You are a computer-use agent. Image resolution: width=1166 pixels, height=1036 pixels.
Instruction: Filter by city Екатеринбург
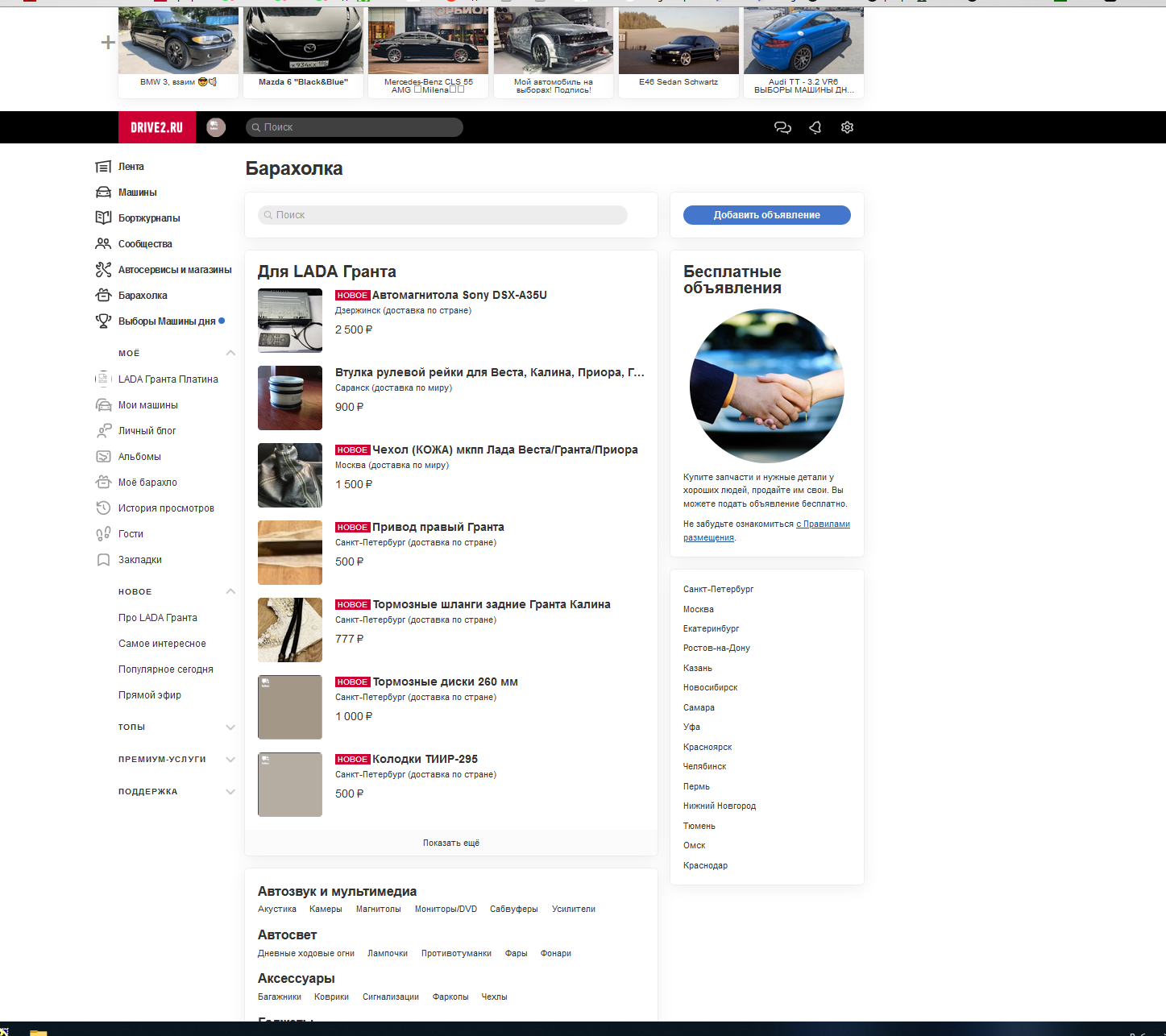coord(712,628)
